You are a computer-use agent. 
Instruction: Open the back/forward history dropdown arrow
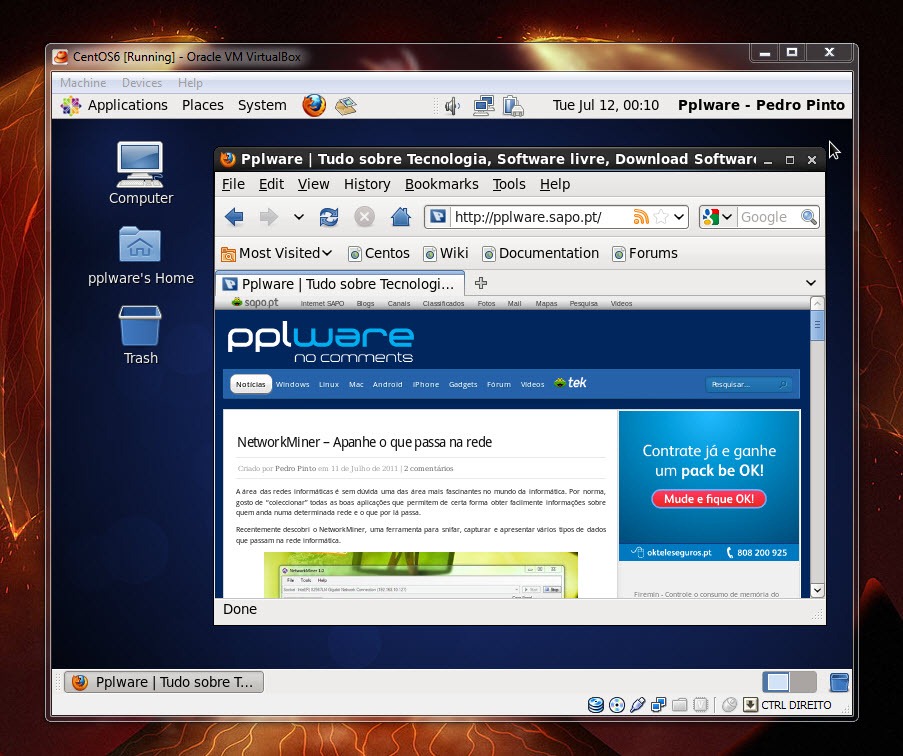coord(298,217)
